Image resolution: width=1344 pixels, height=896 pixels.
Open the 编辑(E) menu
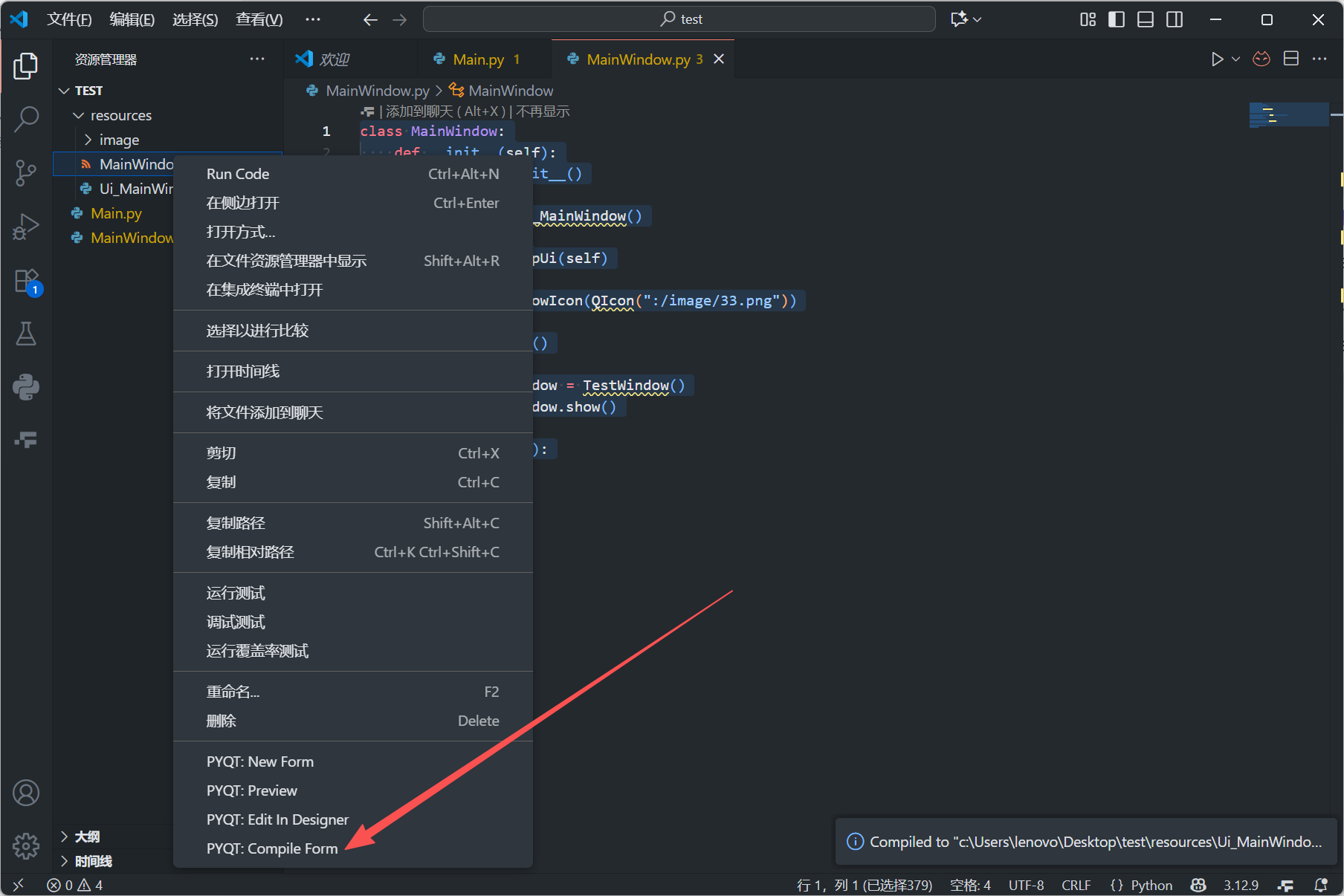tap(132, 19)
